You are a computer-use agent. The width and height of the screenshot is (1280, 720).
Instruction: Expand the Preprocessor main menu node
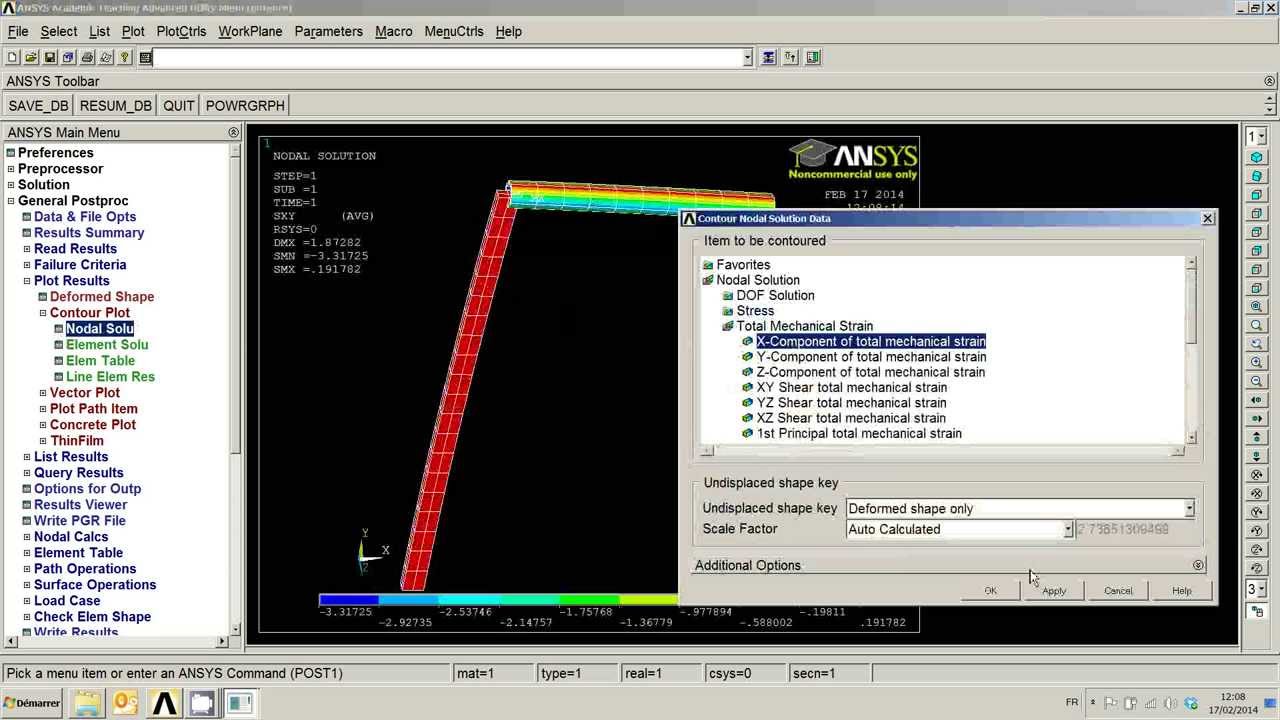11,169
